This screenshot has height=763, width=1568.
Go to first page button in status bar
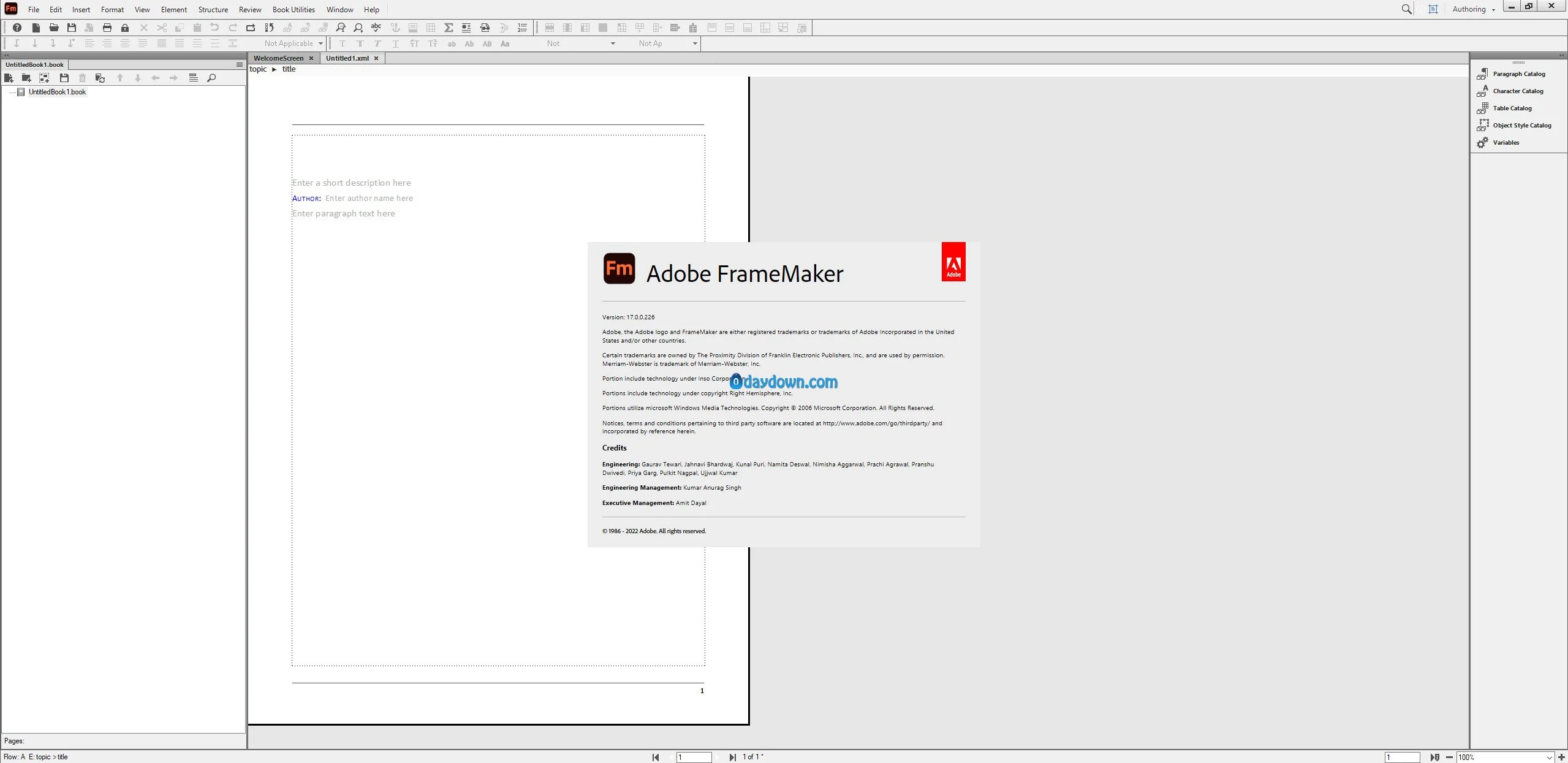[656, 757]
